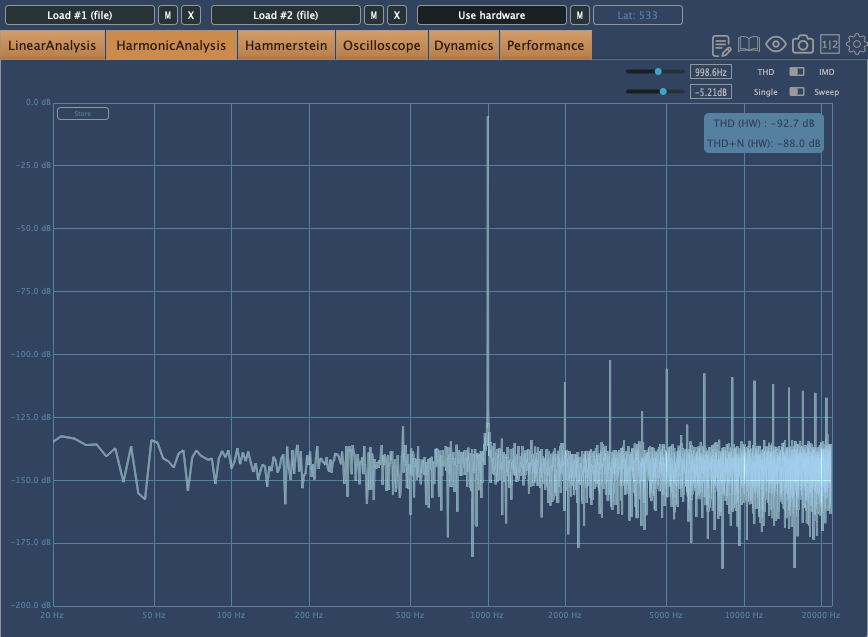Toggle THD / IMD switch

(796, 72)
